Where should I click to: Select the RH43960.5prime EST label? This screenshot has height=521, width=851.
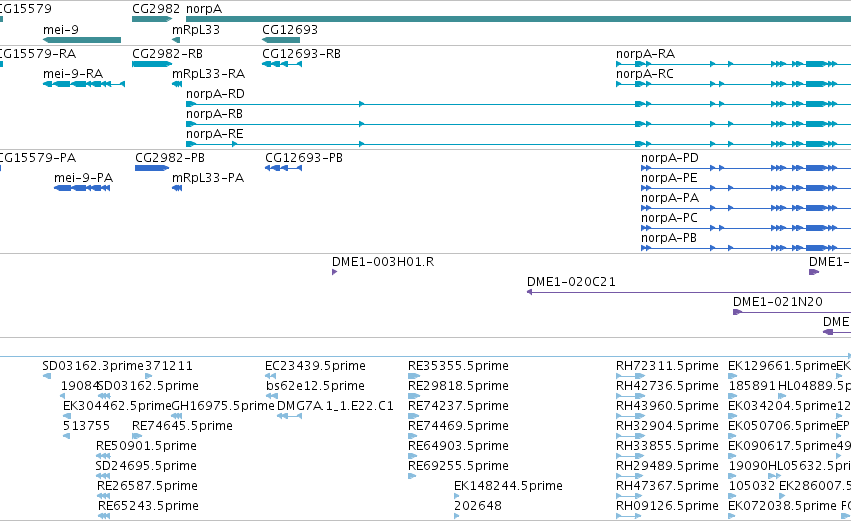(x=668, y=406)
